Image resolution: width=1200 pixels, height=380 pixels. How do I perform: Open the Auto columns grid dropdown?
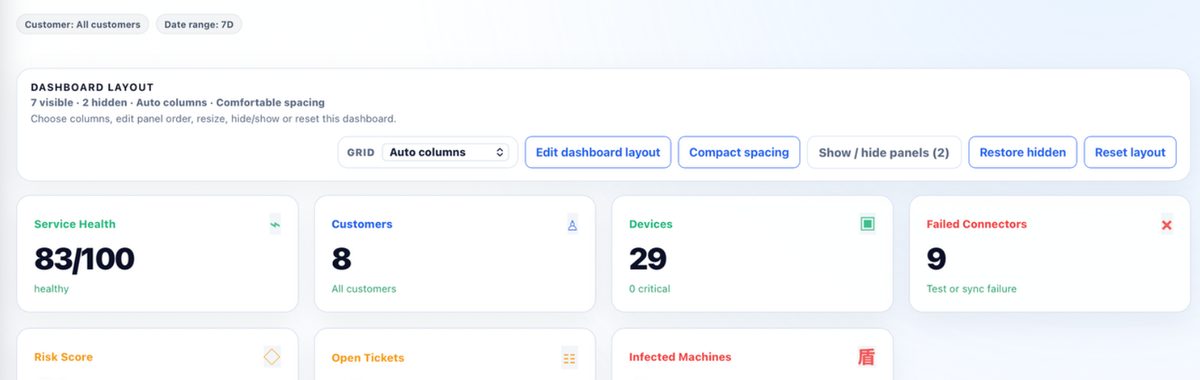446,152
